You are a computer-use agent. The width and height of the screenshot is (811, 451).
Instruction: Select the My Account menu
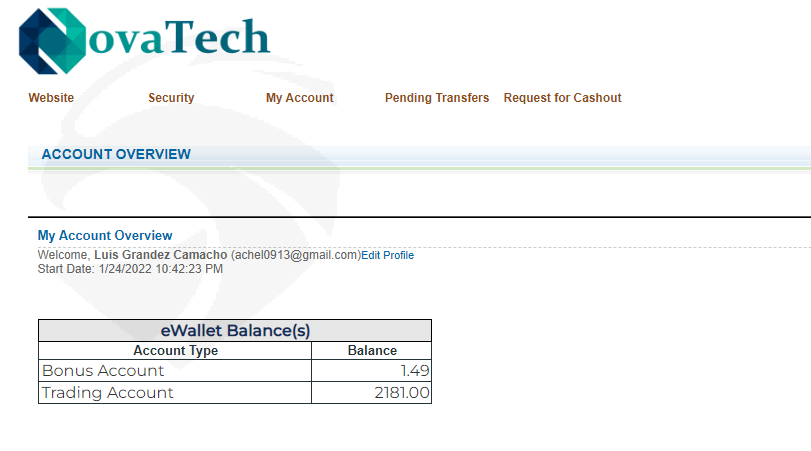(299, 98)
